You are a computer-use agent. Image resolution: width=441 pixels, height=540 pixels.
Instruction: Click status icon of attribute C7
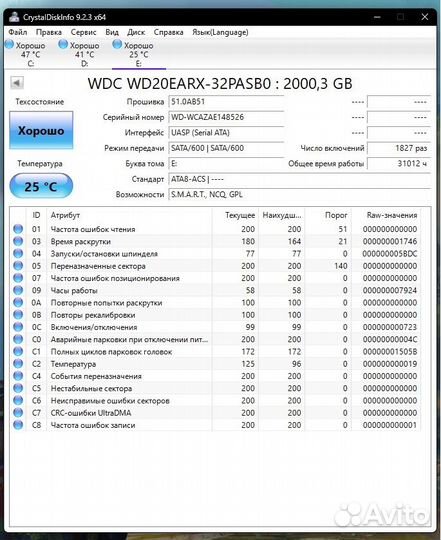click(18, 413)
